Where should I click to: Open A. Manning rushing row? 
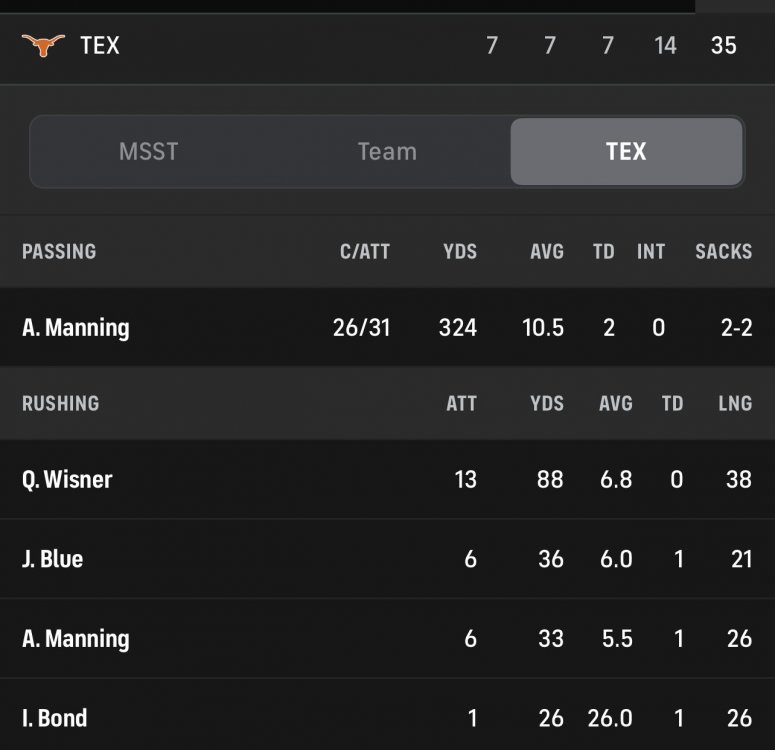76,639
